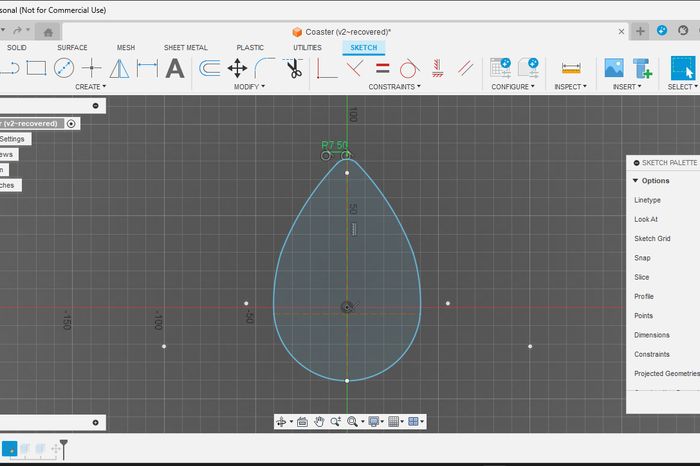Image resolution: width=700 pixels, height=466 pixels.
Task: Expand the comments panel plus button
Action: pos(96,423)
